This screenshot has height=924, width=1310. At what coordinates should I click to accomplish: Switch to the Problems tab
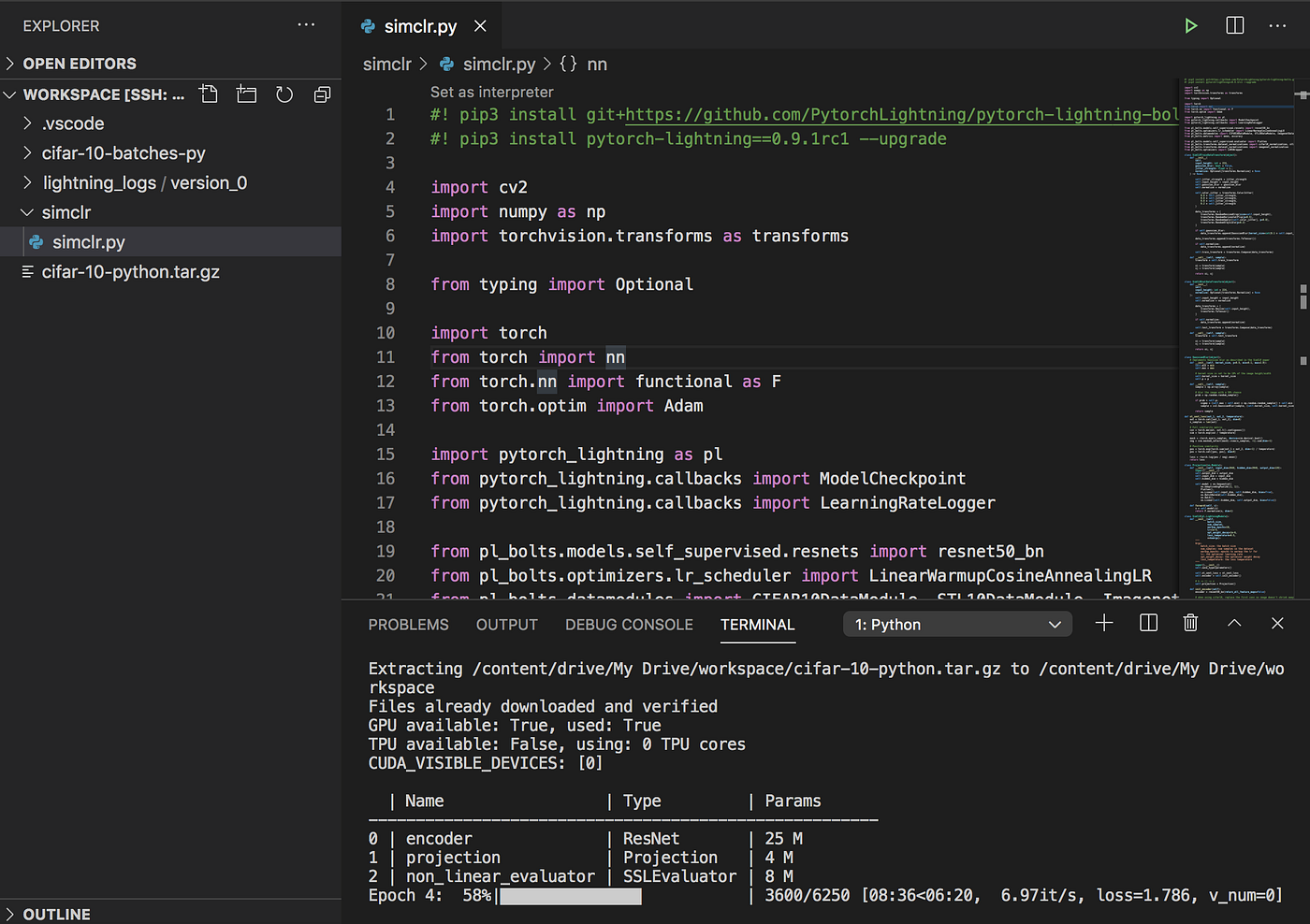point(408,624)
